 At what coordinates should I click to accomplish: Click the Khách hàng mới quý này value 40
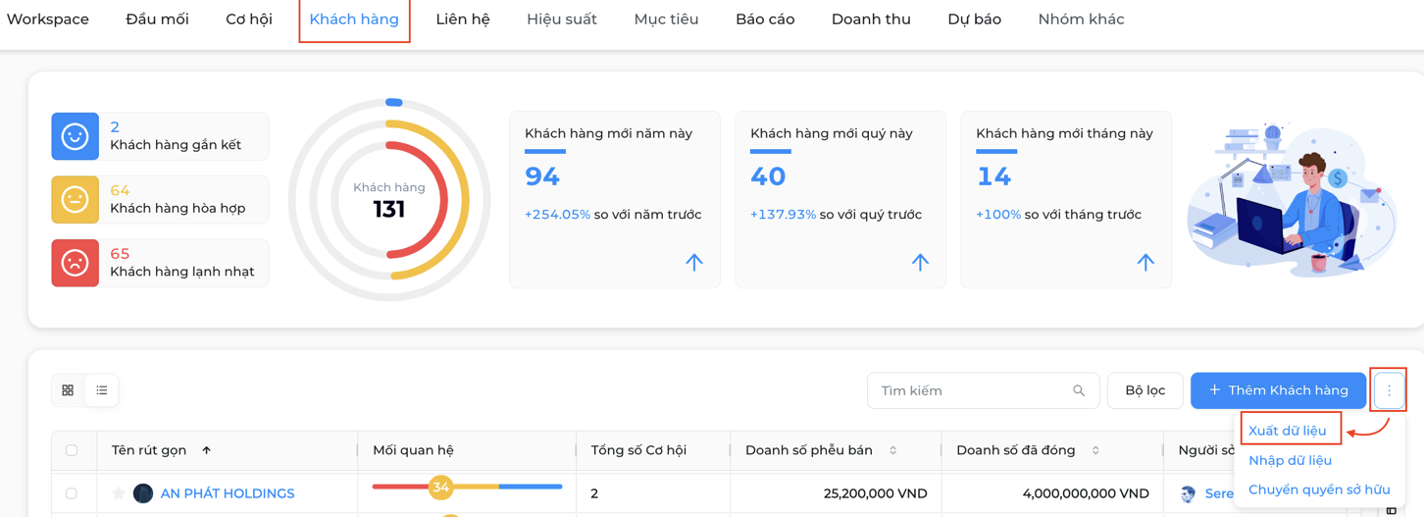(768, 177)
